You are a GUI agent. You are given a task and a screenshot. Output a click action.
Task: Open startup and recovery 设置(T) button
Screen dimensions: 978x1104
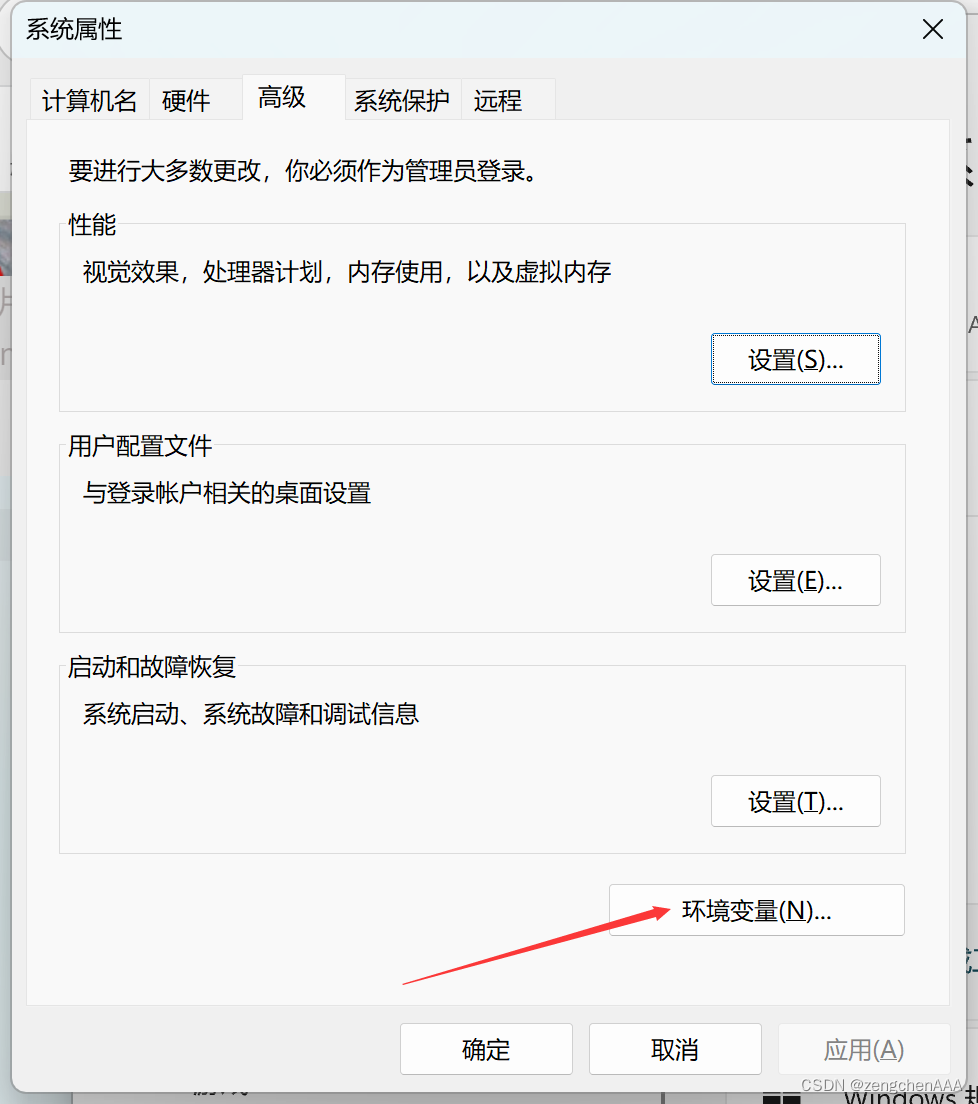[796, 801]
